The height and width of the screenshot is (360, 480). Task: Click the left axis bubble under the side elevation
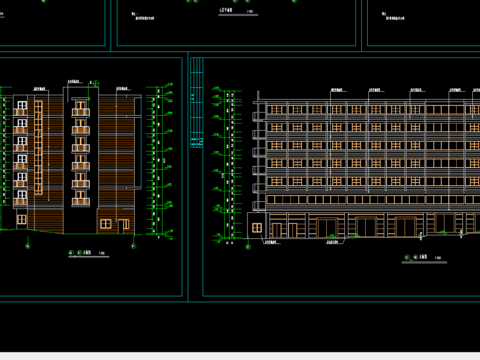click(x=28, y=246)
